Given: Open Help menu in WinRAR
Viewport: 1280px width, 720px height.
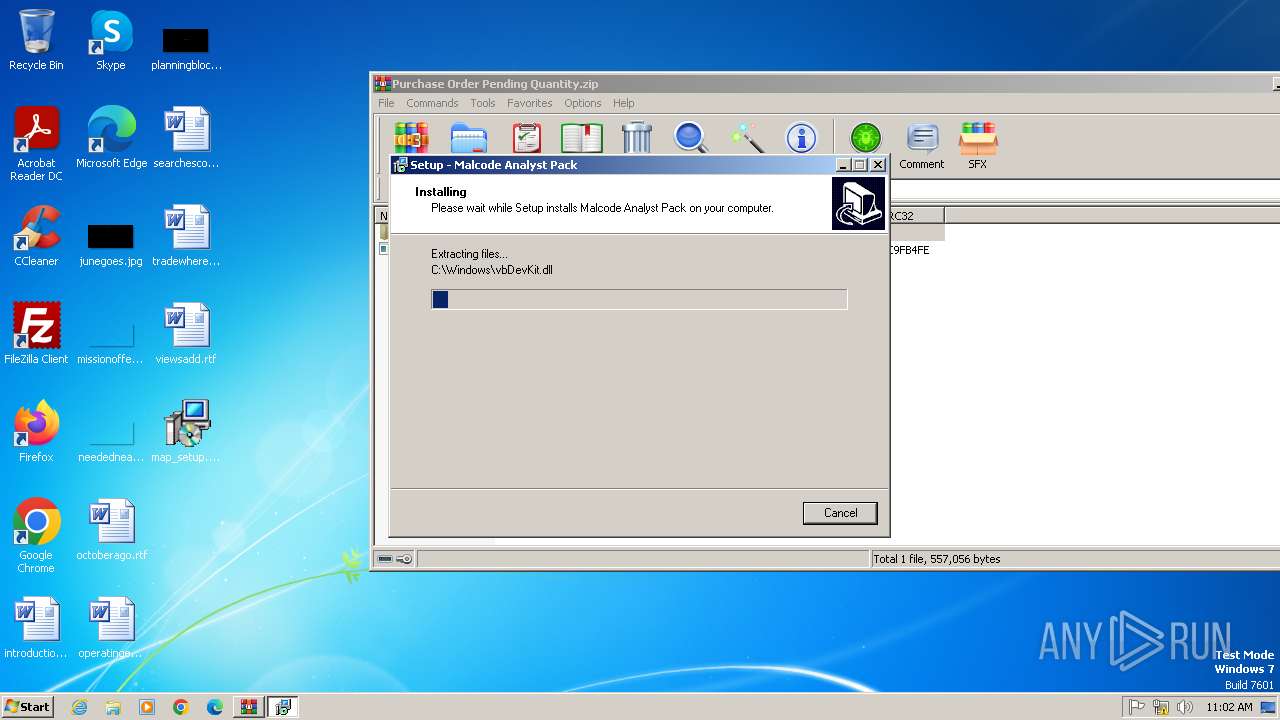Looking at the screenshot, I should point(624,103).
